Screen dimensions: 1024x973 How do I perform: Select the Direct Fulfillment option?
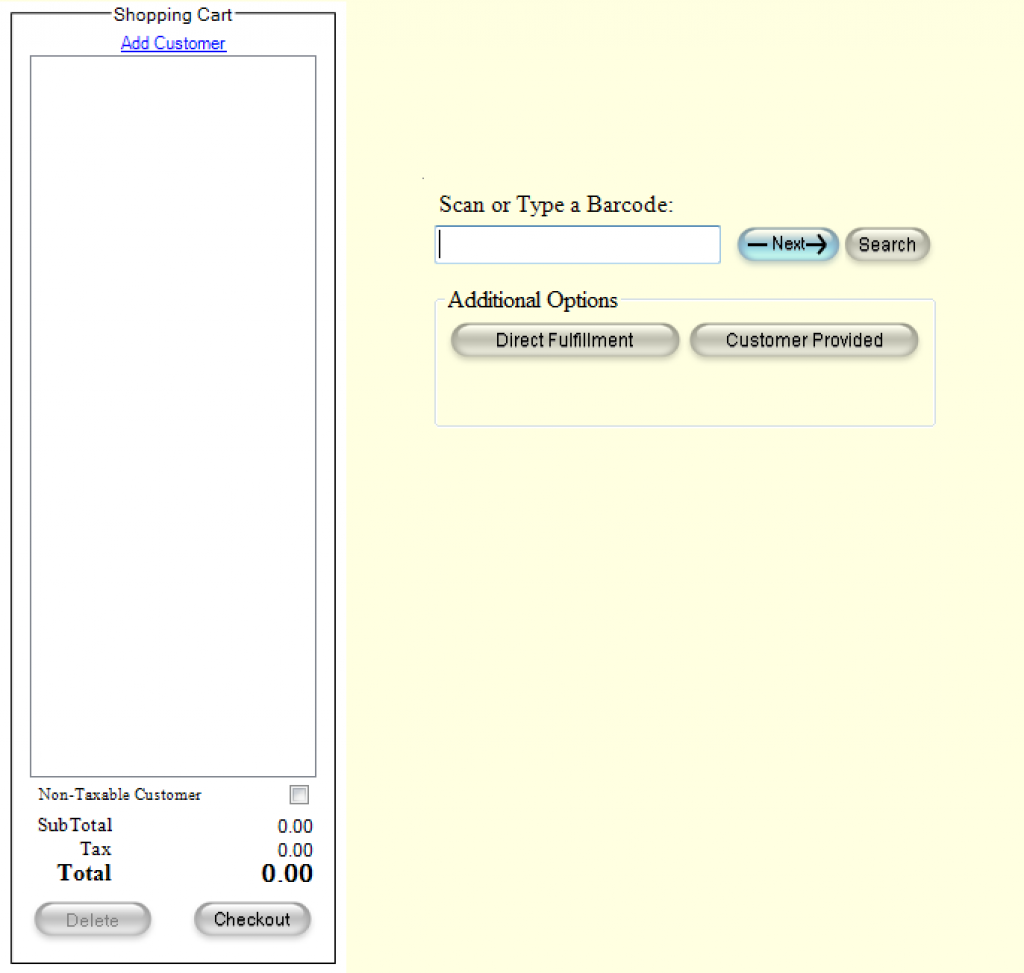tap(564, 340)
